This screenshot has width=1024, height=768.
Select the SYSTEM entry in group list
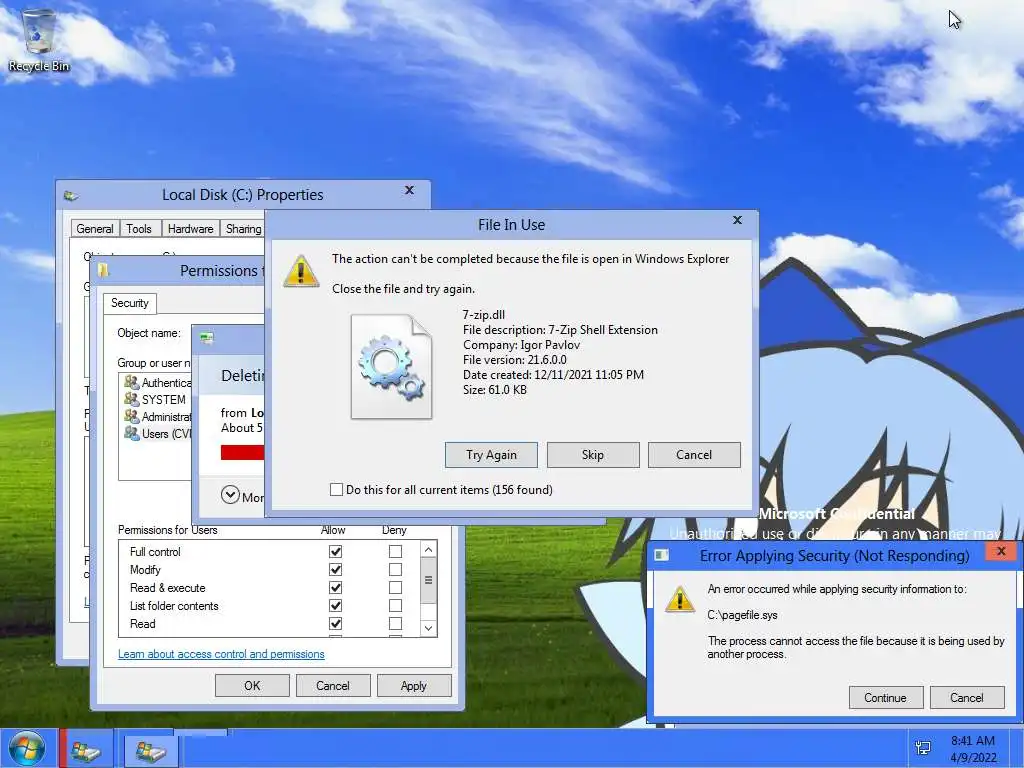tap(155, 400)
